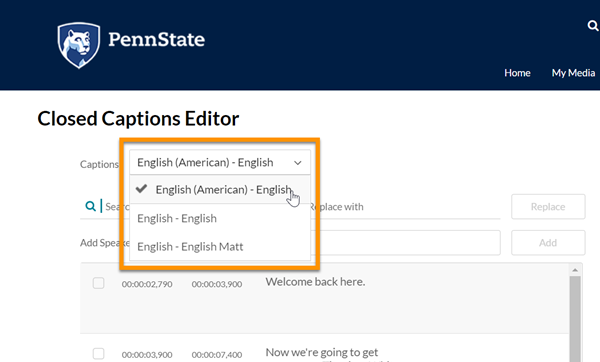Viewport: 600px width, 362px height.
Task: Click the teal search caption icon
Action: pyautogui.click(x=90, y=206)
